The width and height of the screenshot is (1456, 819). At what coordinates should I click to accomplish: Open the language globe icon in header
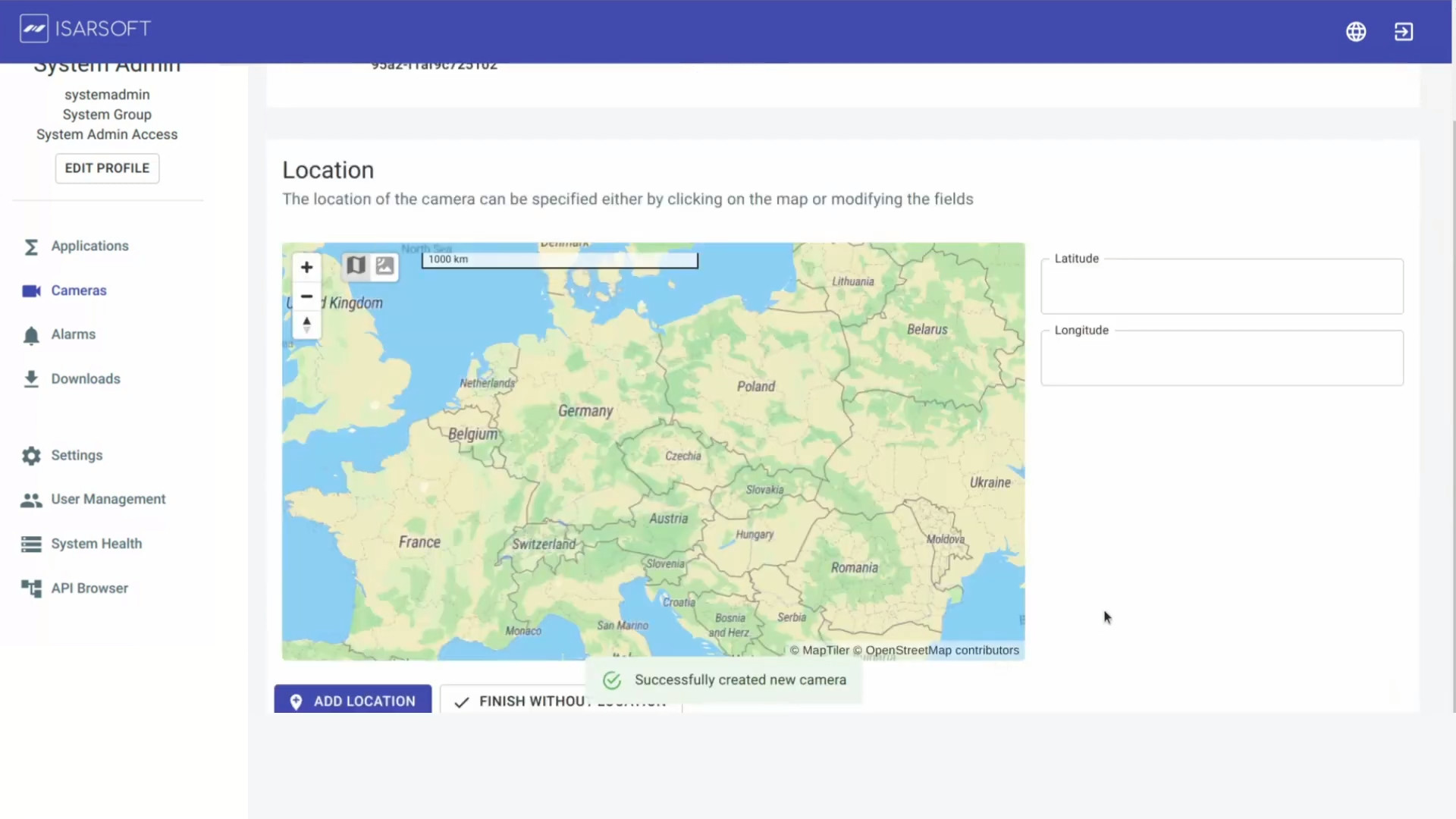click(x=1356, y=31)
